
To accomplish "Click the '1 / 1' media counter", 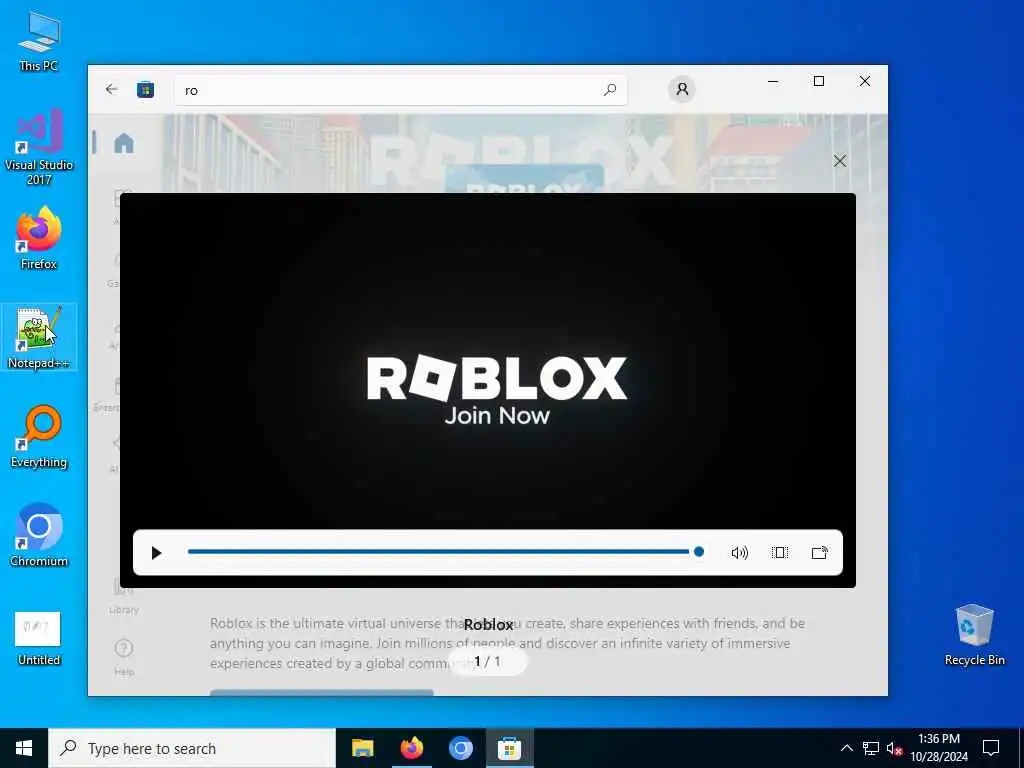I will click(487, 662).
